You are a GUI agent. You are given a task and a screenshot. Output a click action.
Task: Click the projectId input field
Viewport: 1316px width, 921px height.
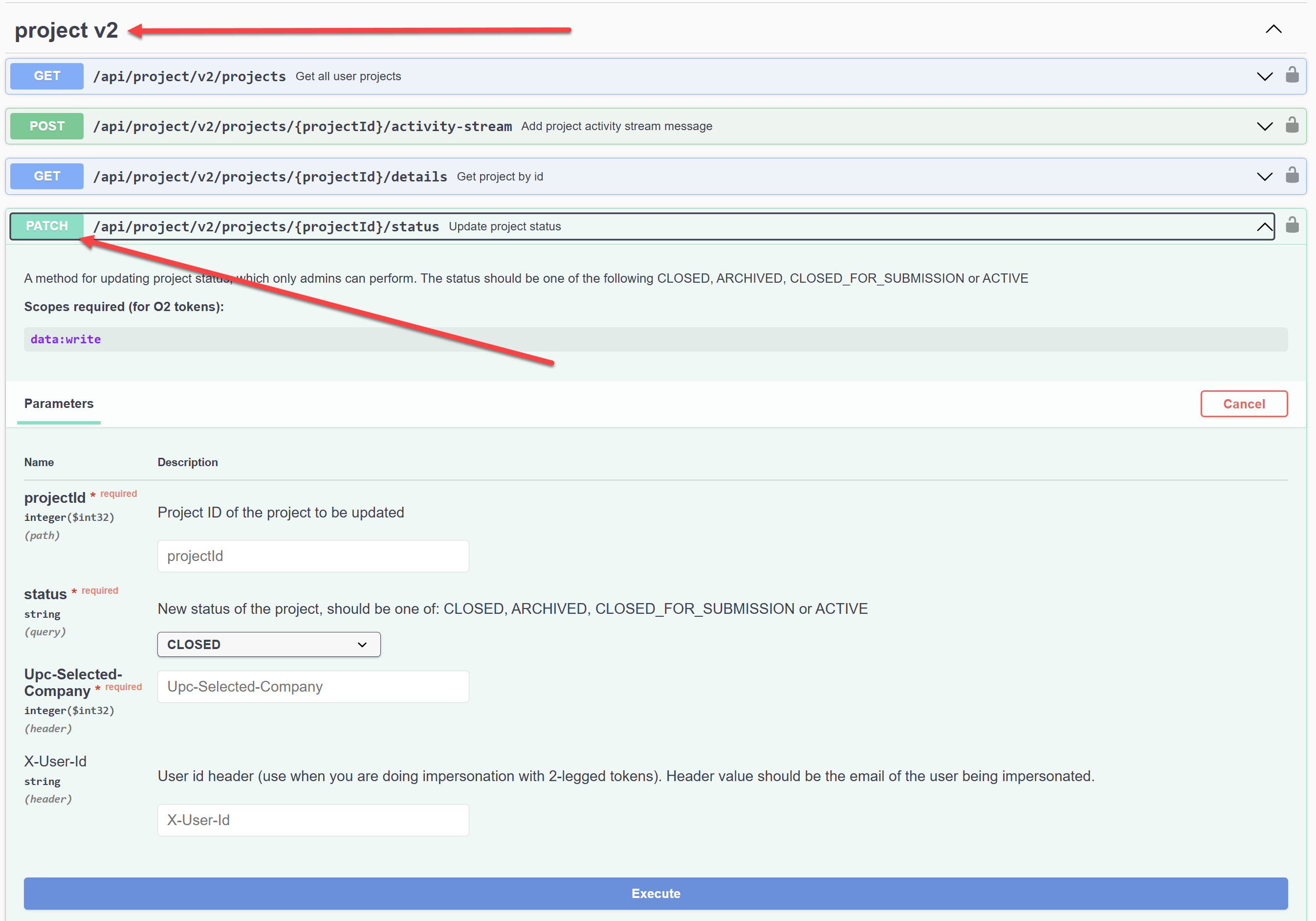(312, 556)
